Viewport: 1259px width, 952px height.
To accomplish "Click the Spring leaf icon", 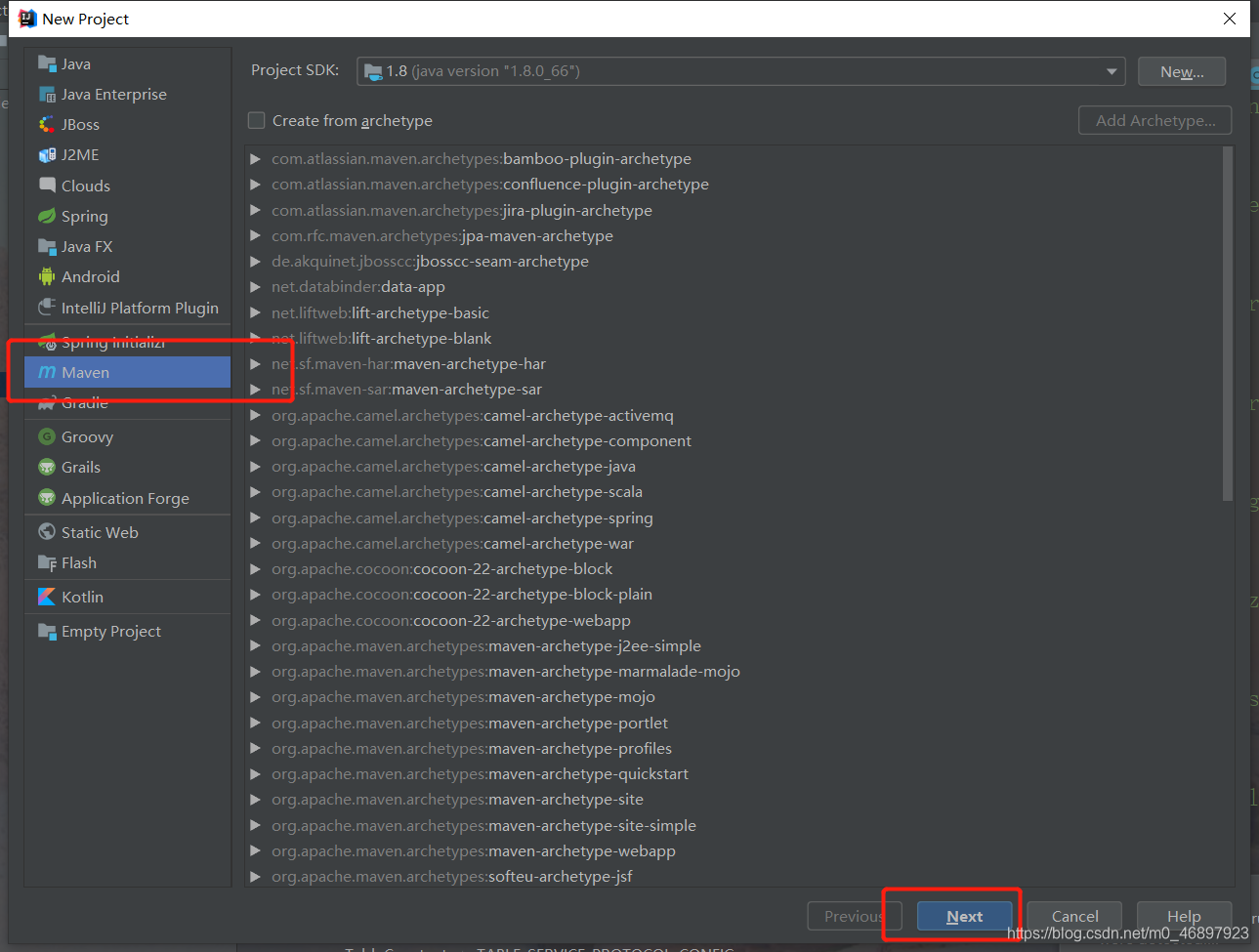I will [x=47, y=216].
